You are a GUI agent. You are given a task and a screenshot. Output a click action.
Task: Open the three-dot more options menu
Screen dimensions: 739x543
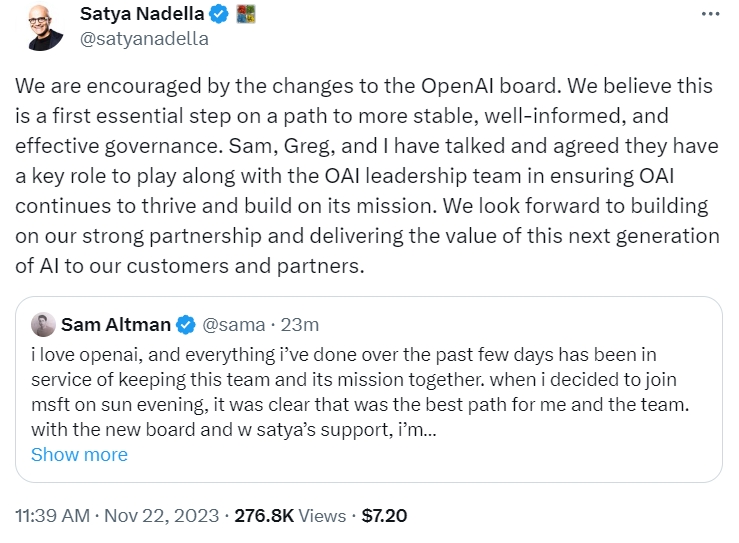pyautogui.click(x=710, y=15)
